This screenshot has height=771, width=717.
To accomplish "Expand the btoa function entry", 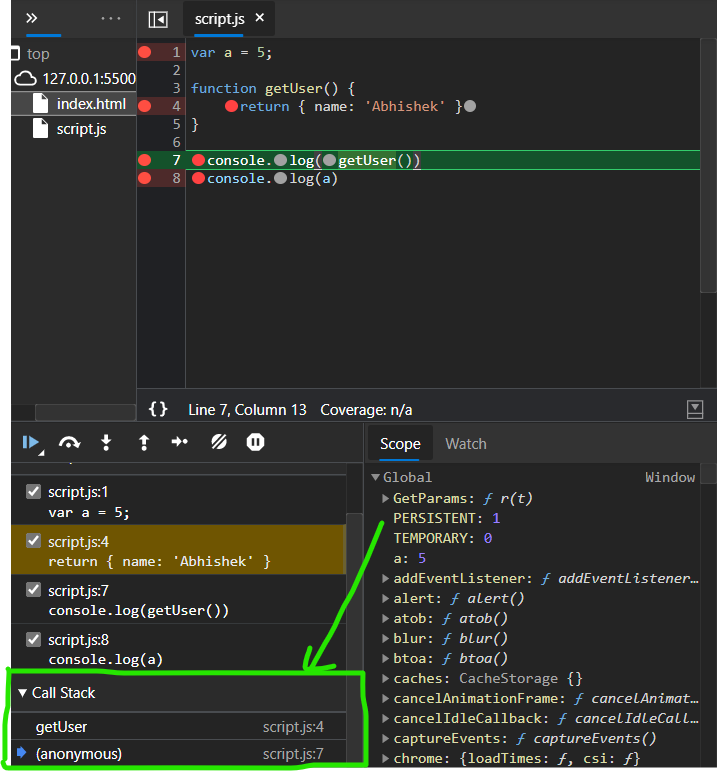I will [x=386, y=659].
